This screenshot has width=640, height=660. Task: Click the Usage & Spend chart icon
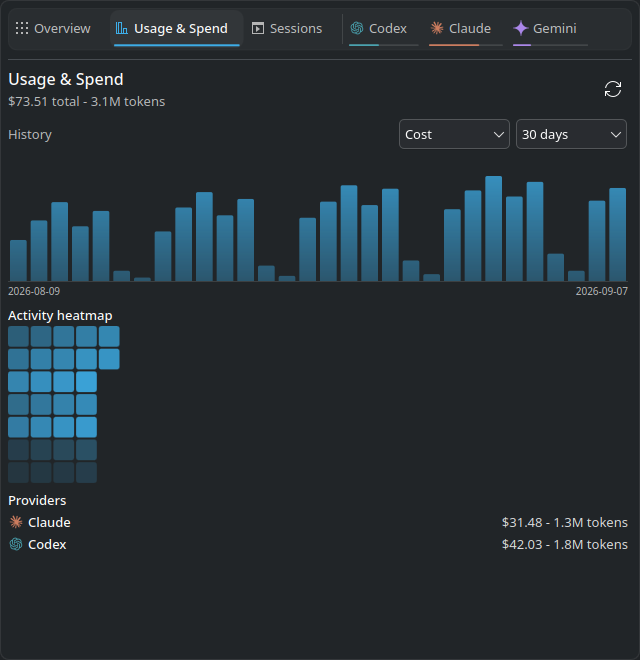coord(122,28)
